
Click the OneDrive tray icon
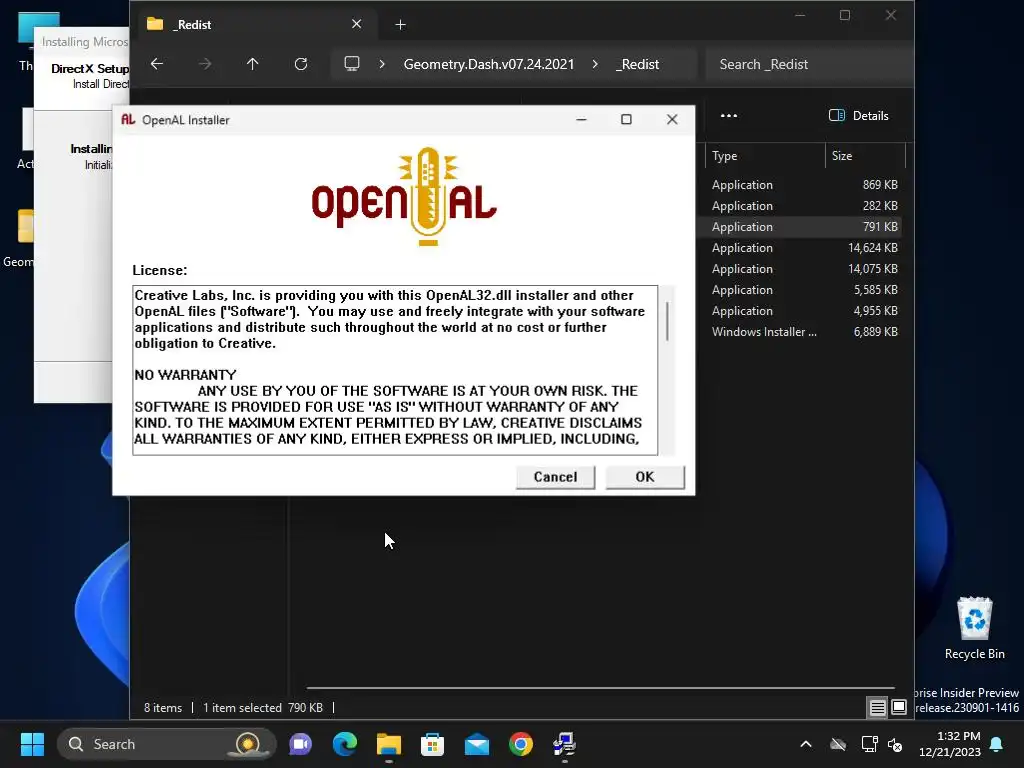tap(838, 744)
